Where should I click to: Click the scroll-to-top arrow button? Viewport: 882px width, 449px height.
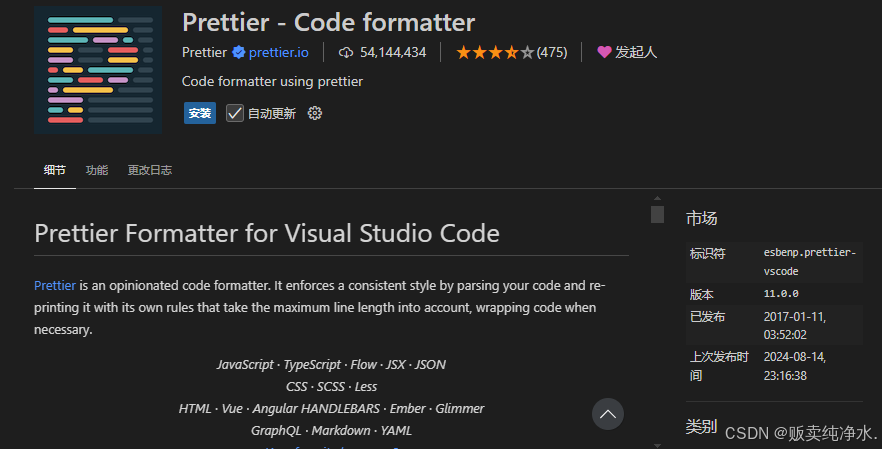coord(608,414)
